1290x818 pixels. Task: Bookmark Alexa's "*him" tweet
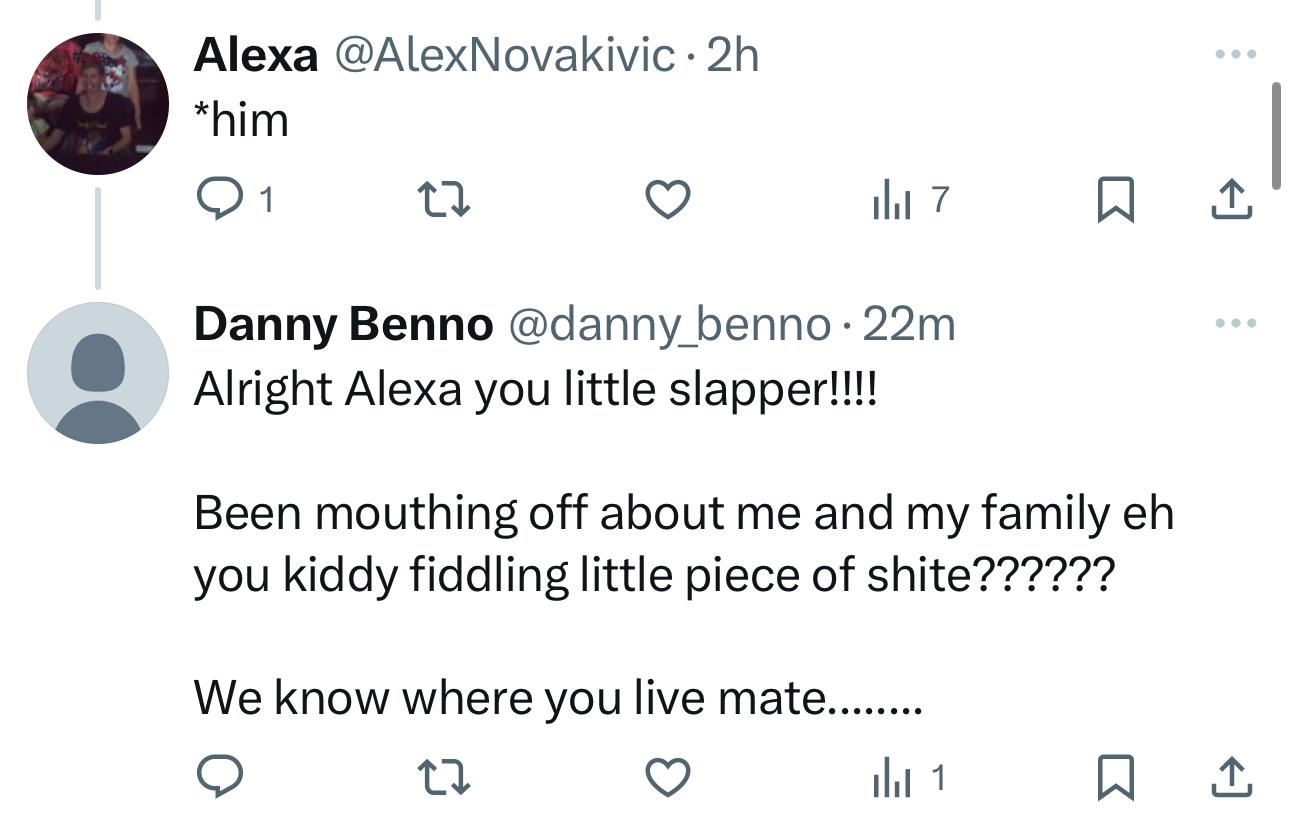pos(1114,202)
